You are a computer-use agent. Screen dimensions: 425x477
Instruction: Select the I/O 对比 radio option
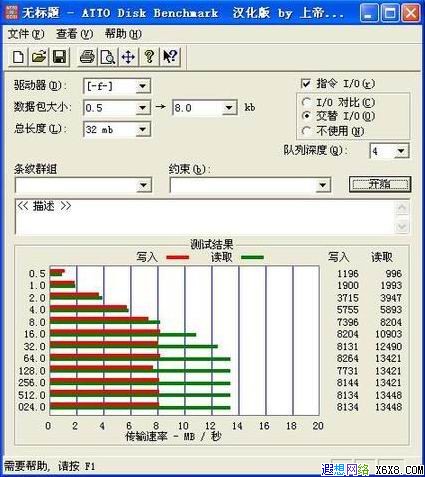(x=306, y=102)
